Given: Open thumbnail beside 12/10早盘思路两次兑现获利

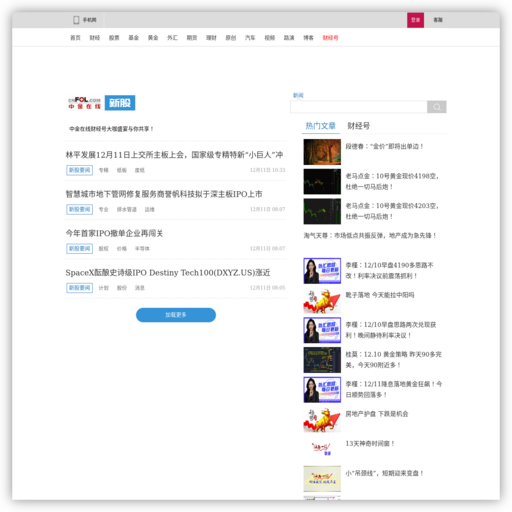Looking at the screenshot, I should (322, 330).
